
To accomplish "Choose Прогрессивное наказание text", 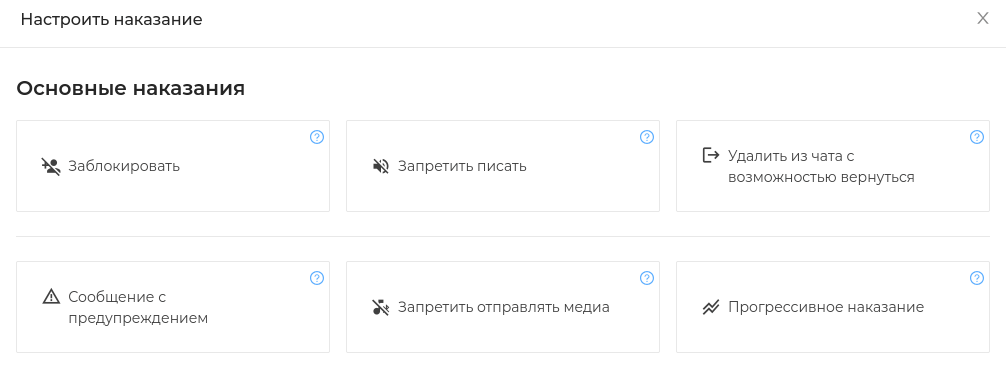I will (826, 307).
